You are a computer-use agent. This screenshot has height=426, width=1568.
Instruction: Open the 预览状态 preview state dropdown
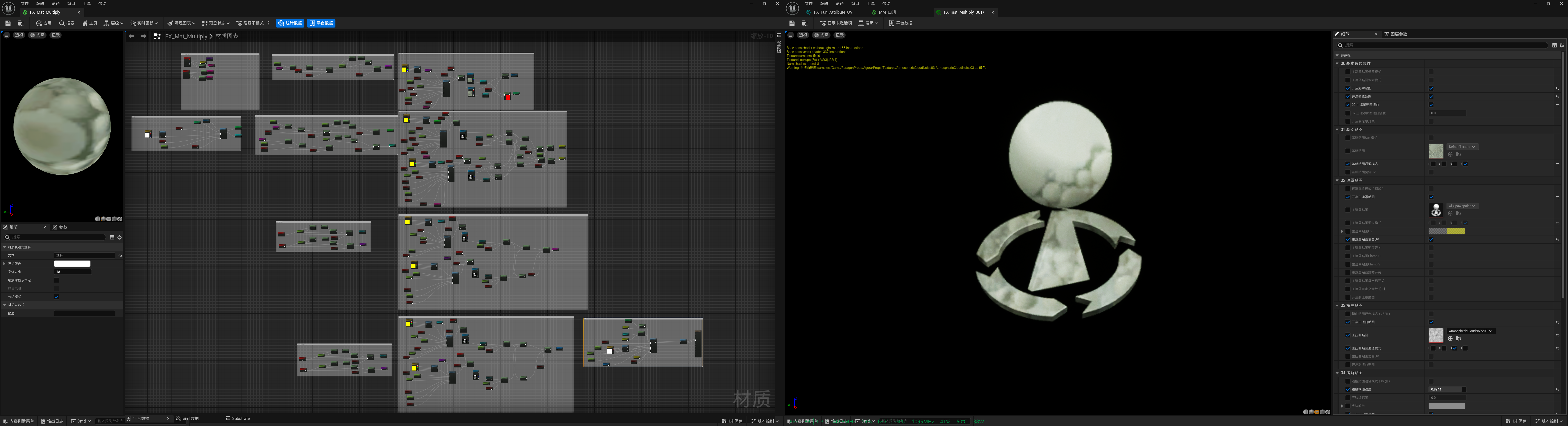point(215,23)
